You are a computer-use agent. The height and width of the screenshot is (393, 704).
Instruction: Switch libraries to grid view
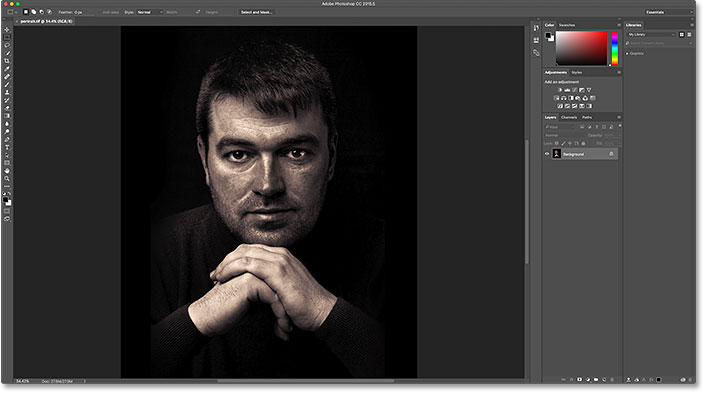click(682, 35)
